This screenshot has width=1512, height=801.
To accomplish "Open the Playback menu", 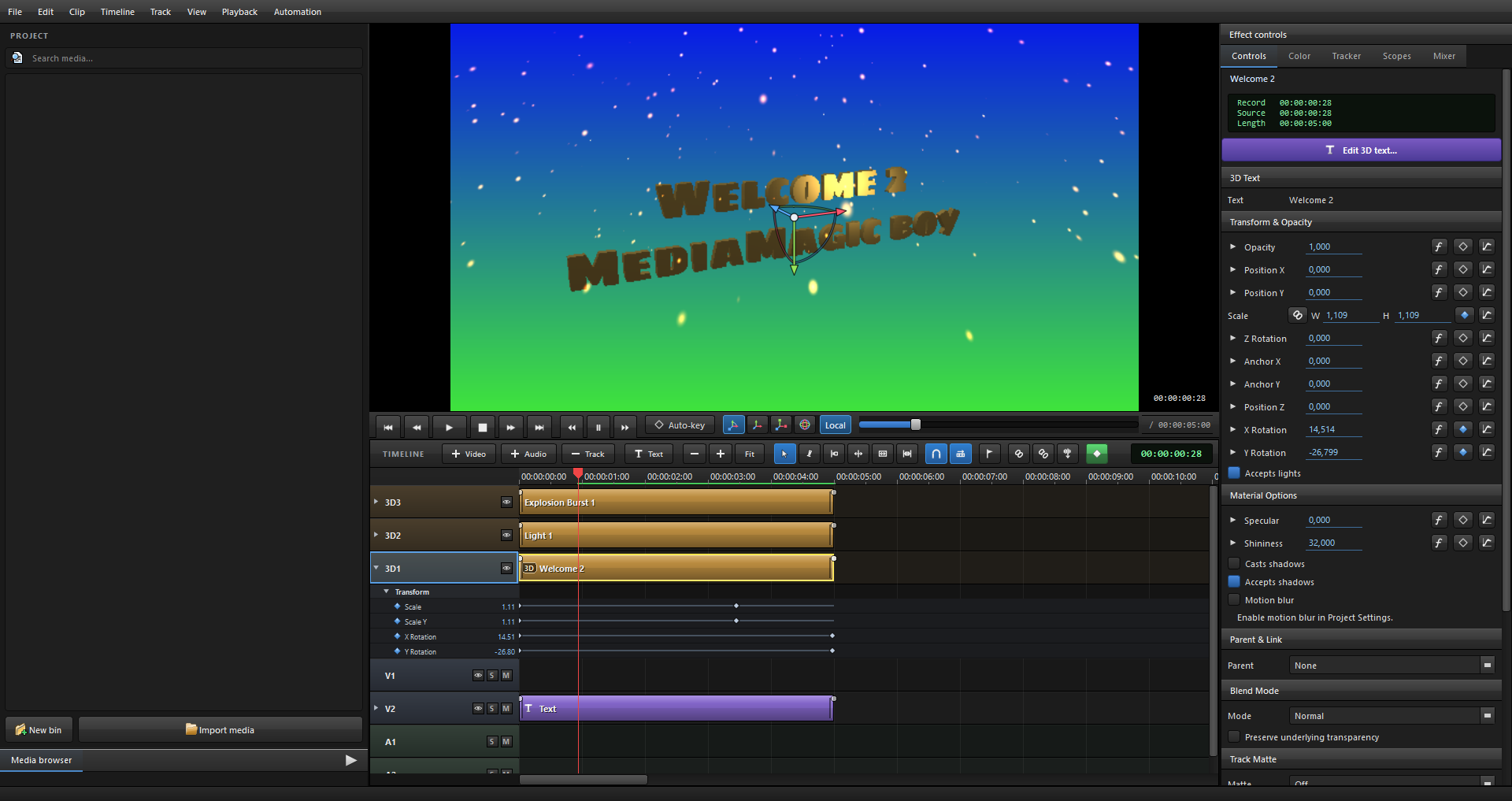I will pyautogui.click(x=239, y=12).
